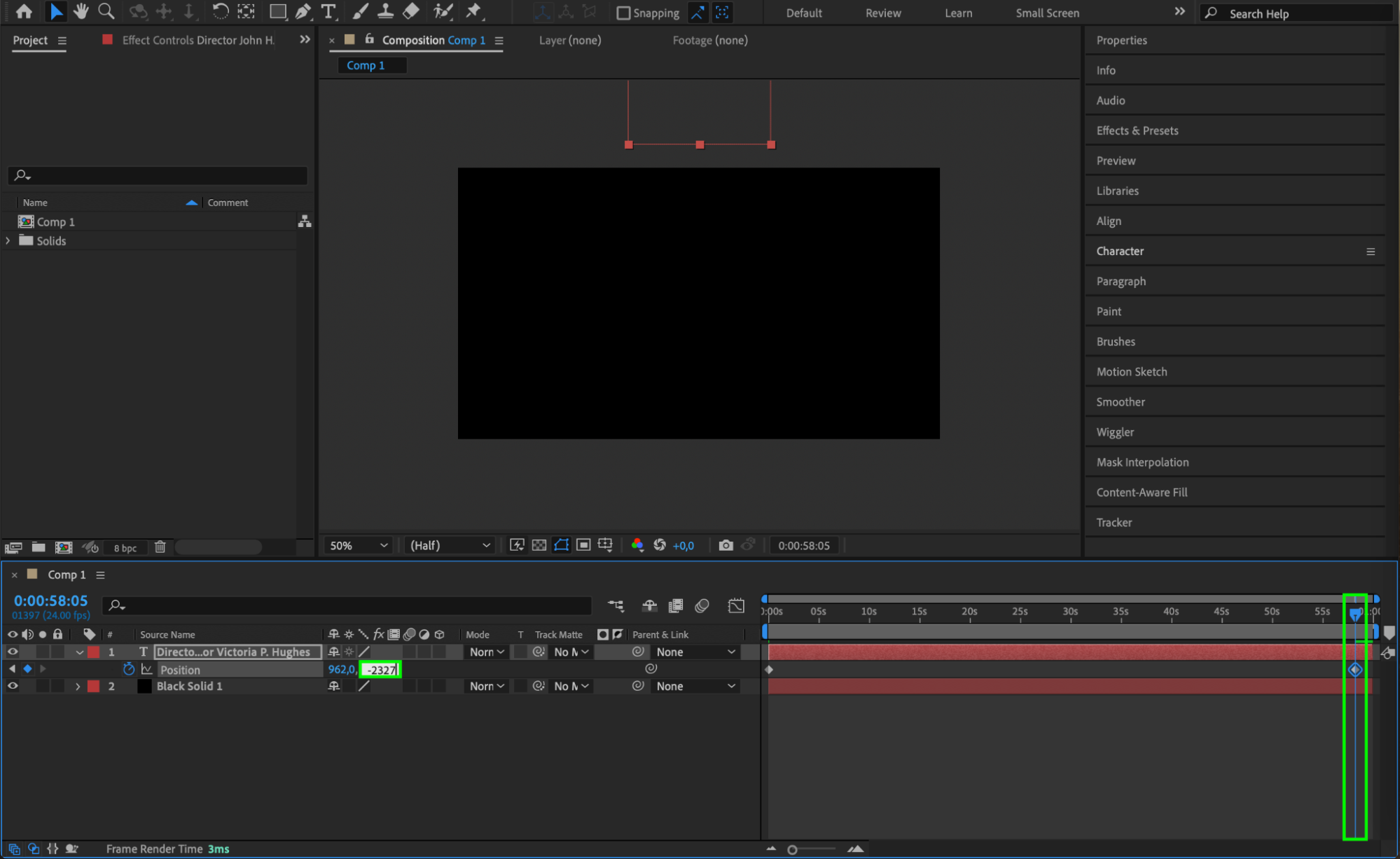Hide the Black Solid 1 layer
Viewport: 1400px width, 859px height.
(13, 686)
